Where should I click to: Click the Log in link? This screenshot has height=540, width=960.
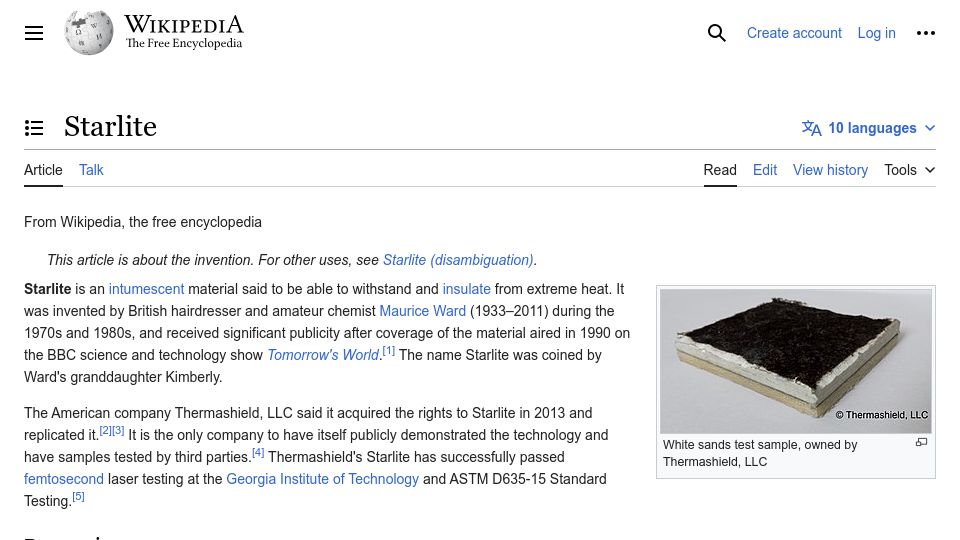(876, 33)
